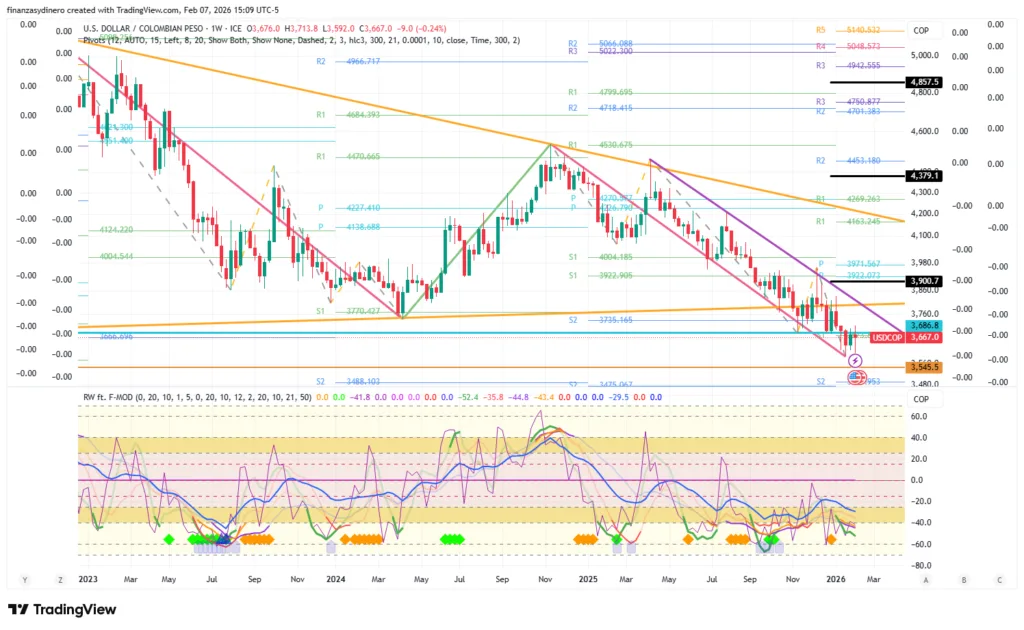
Task: Click the cyan 3,686.8 price label
Action: point(923,326)
